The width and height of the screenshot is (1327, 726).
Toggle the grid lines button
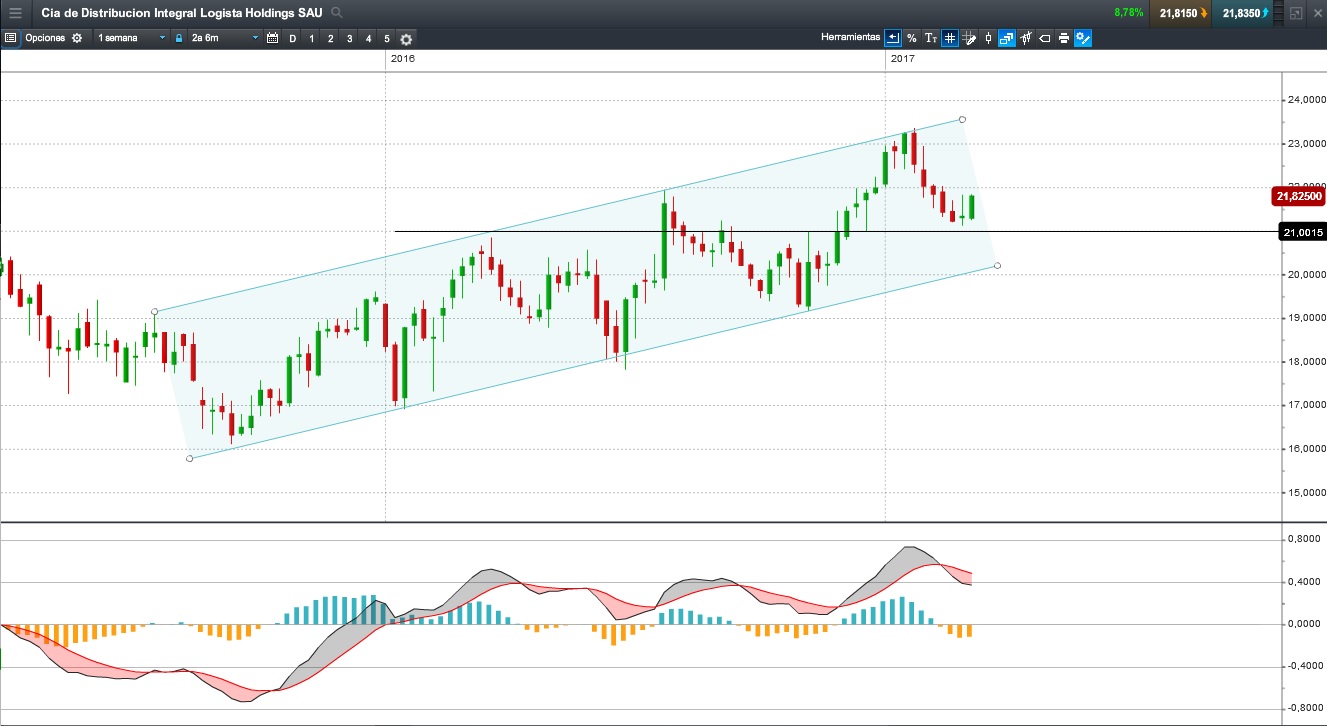949,38
